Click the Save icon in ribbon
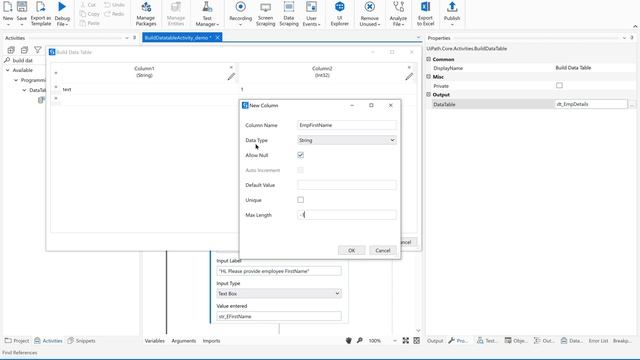 (x=22, y=7)
